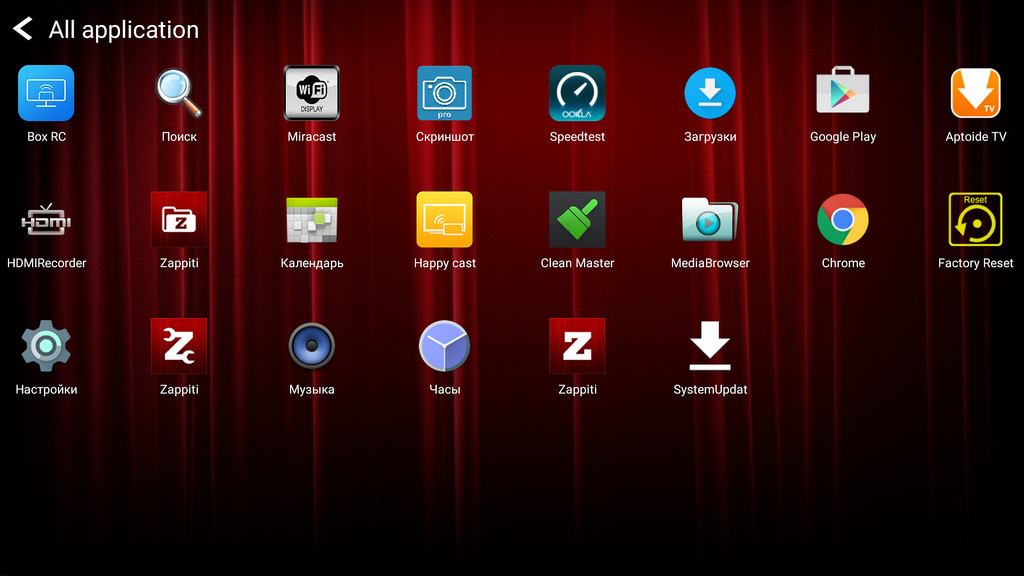Open Aptoide TV app
This screenshot has height=576, width=1024.
click(976, 93)
